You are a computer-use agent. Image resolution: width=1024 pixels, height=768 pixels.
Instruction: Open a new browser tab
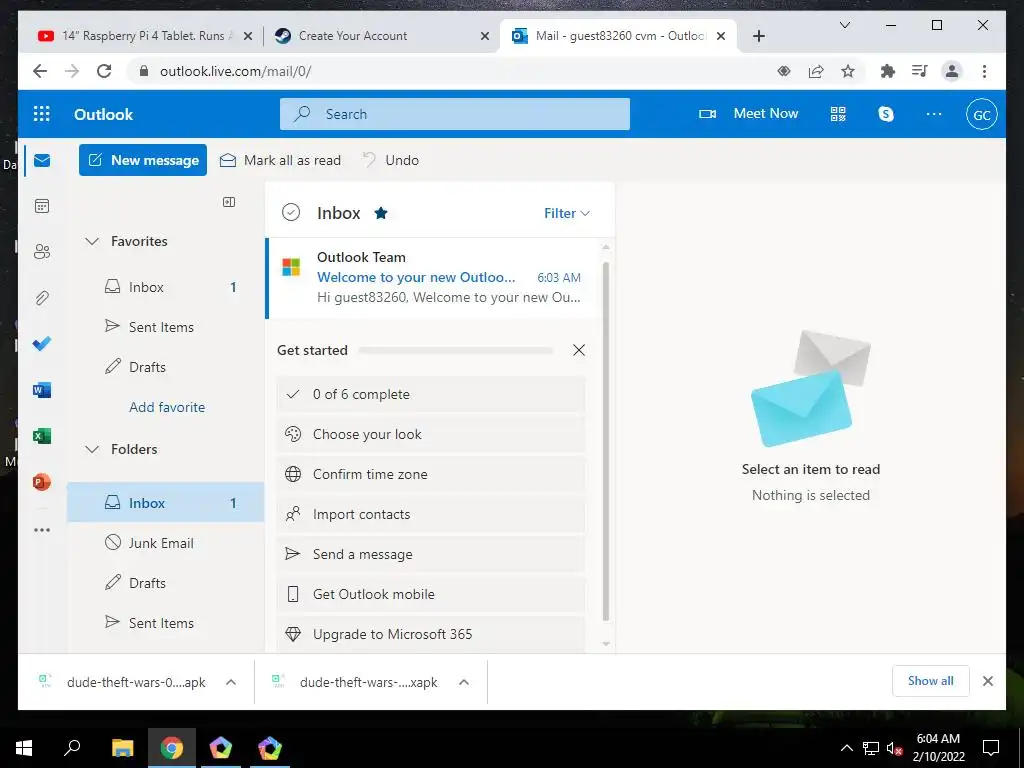point(758,36)
